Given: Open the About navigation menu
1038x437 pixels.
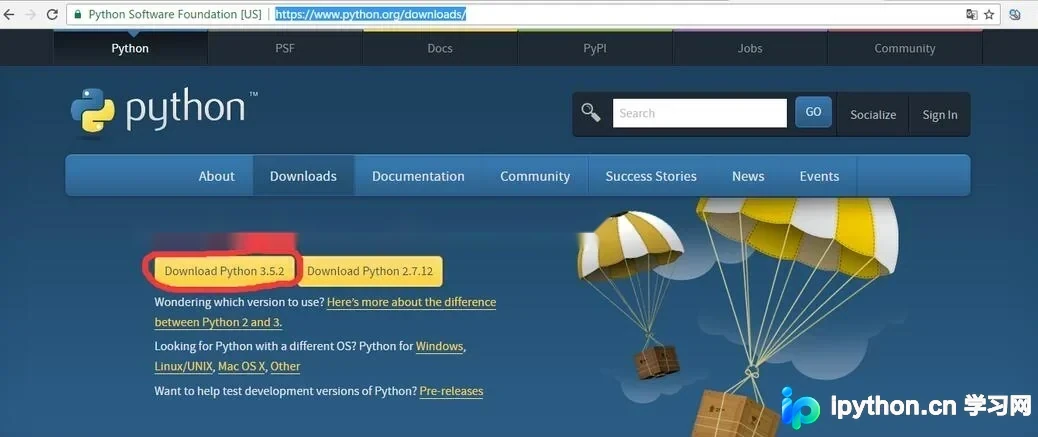Looking at the screenshot, I should tap(216, 176).
